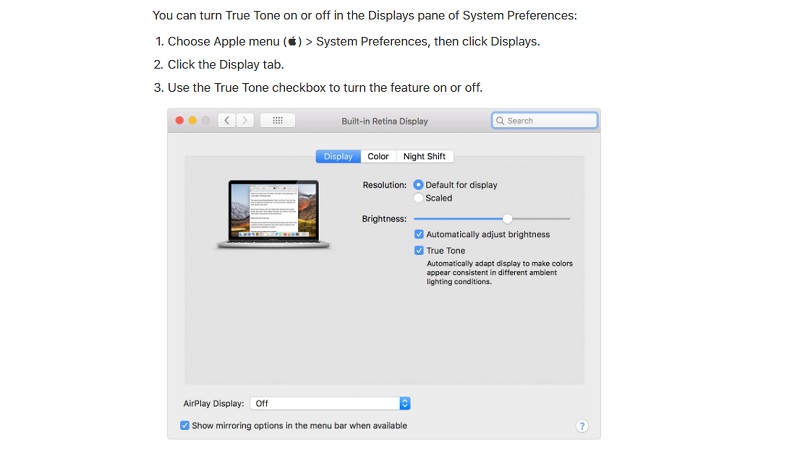
Task: Uncheck Automatically adjust brightness
Action: pyautogui.click(x=419, y=234)
